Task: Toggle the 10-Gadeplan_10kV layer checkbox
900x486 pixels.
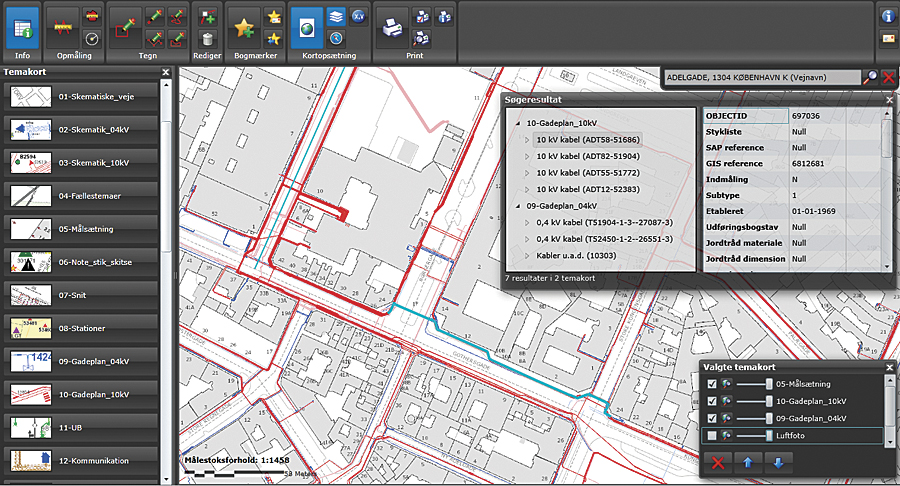Action: [x=712, y=401]
